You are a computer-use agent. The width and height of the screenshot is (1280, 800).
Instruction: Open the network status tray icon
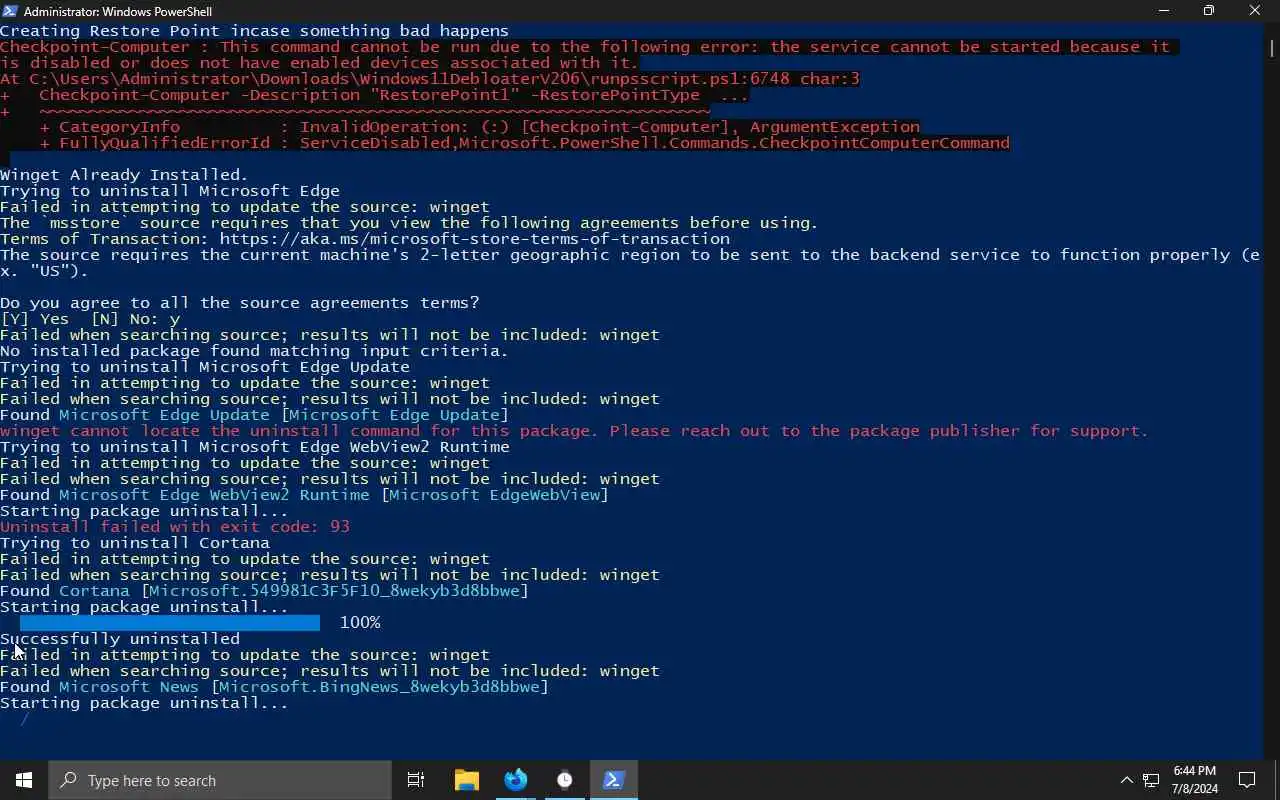click(1151, 780)
